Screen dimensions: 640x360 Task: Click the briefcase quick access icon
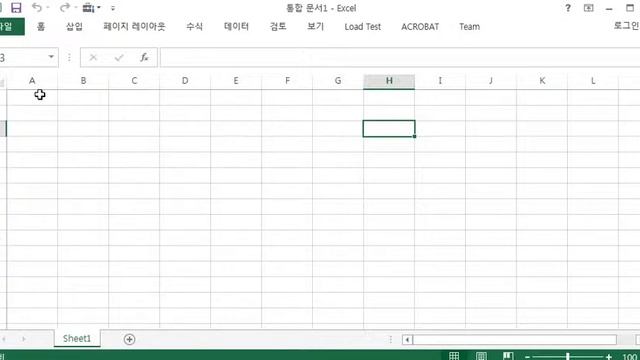(88, 7)
